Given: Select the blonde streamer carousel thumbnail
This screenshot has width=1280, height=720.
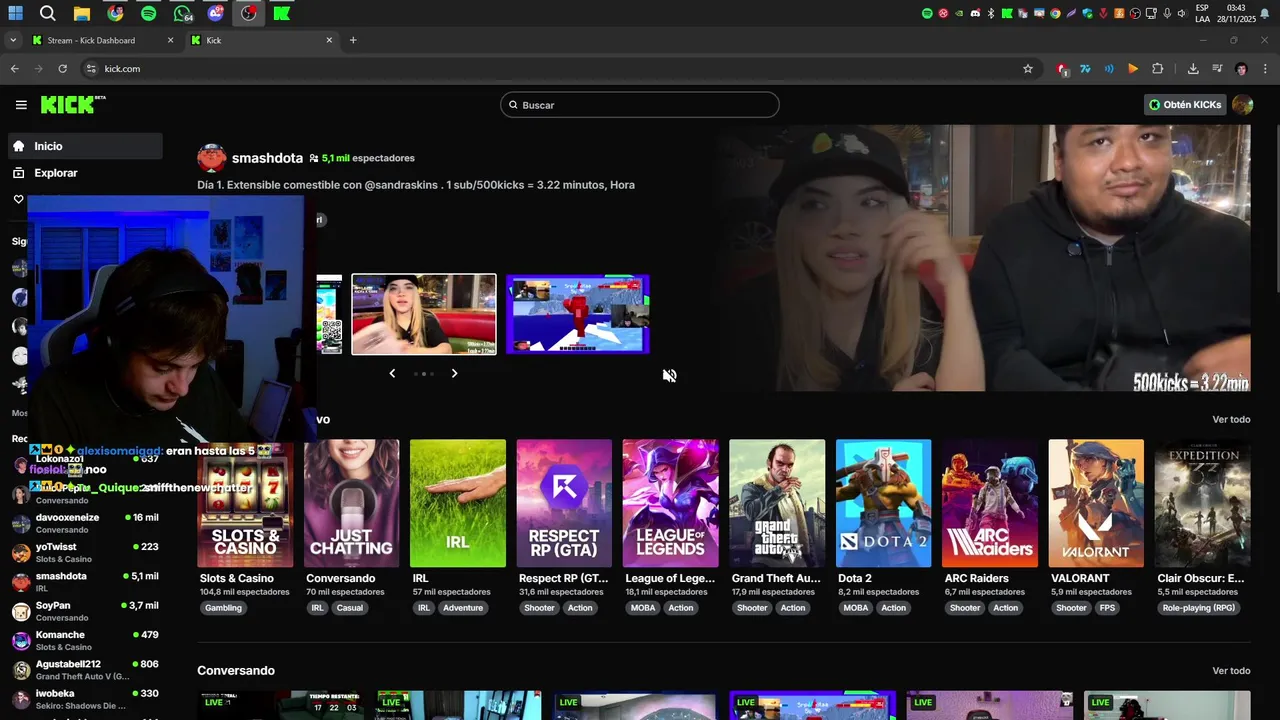Looking at the screenshot, I should click(x=424, y=314).
